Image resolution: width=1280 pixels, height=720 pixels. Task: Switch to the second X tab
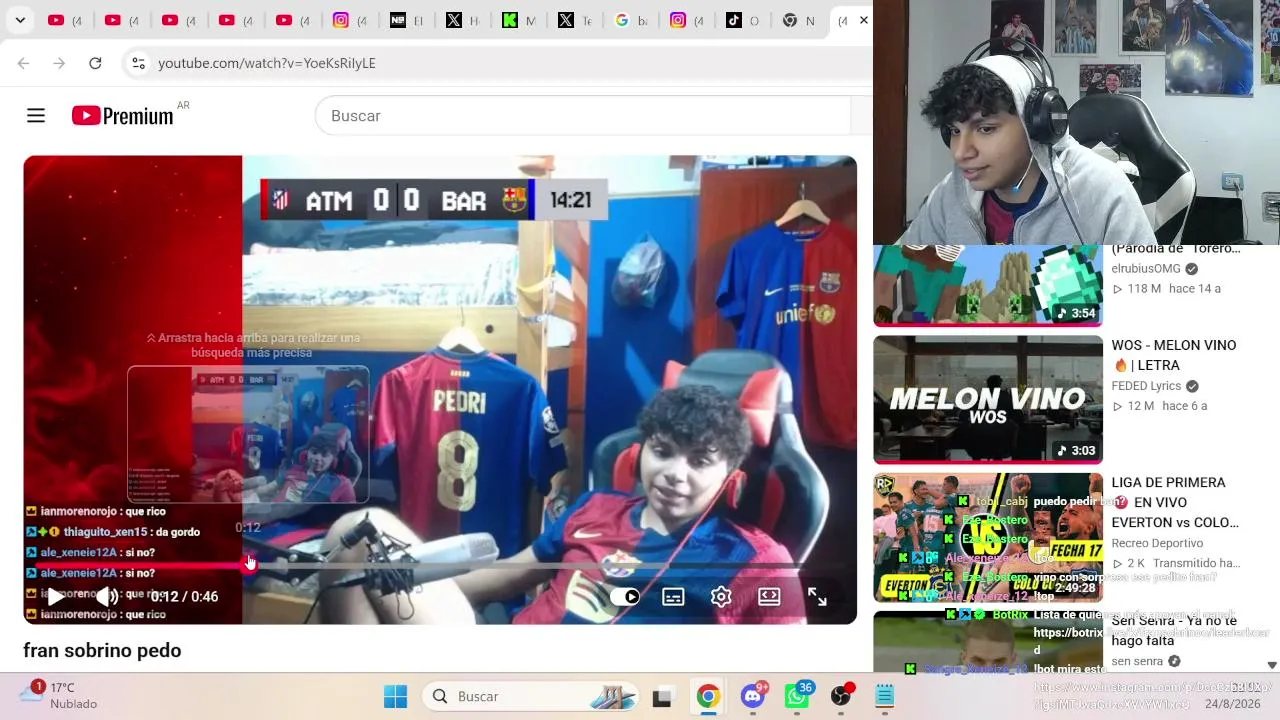coord(575,20)
